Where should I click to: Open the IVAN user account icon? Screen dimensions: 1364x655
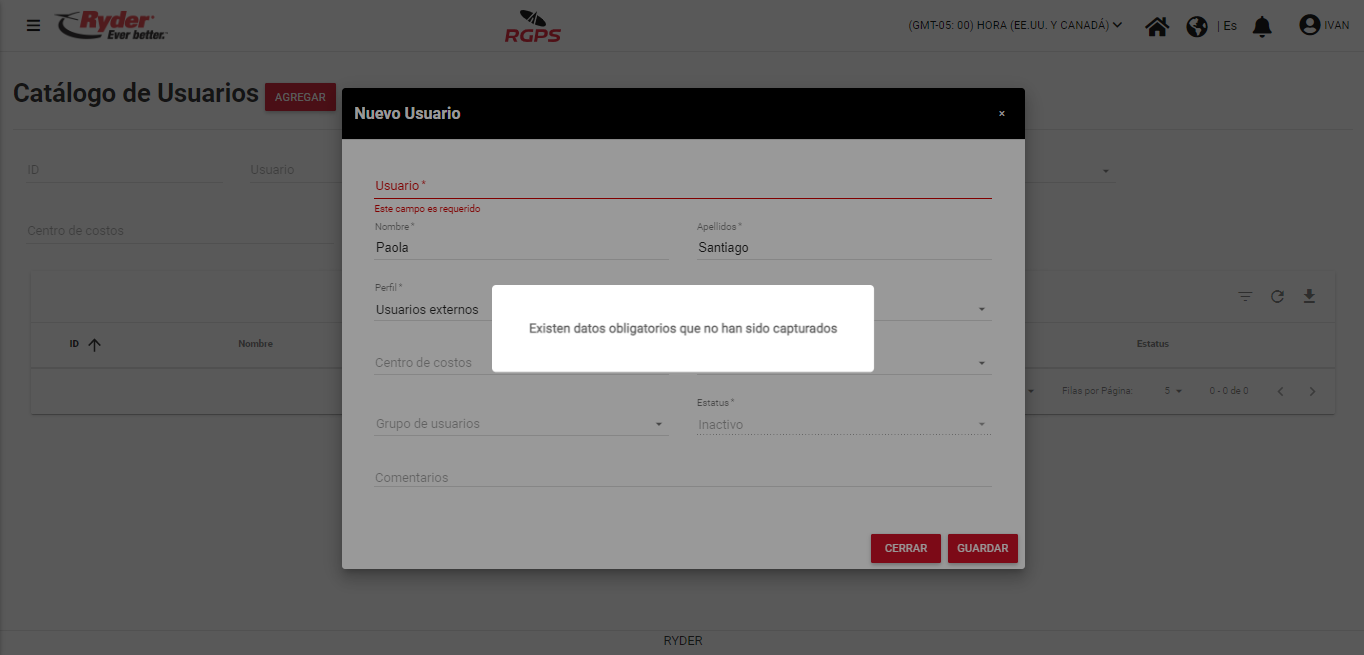pos(1309,25)
